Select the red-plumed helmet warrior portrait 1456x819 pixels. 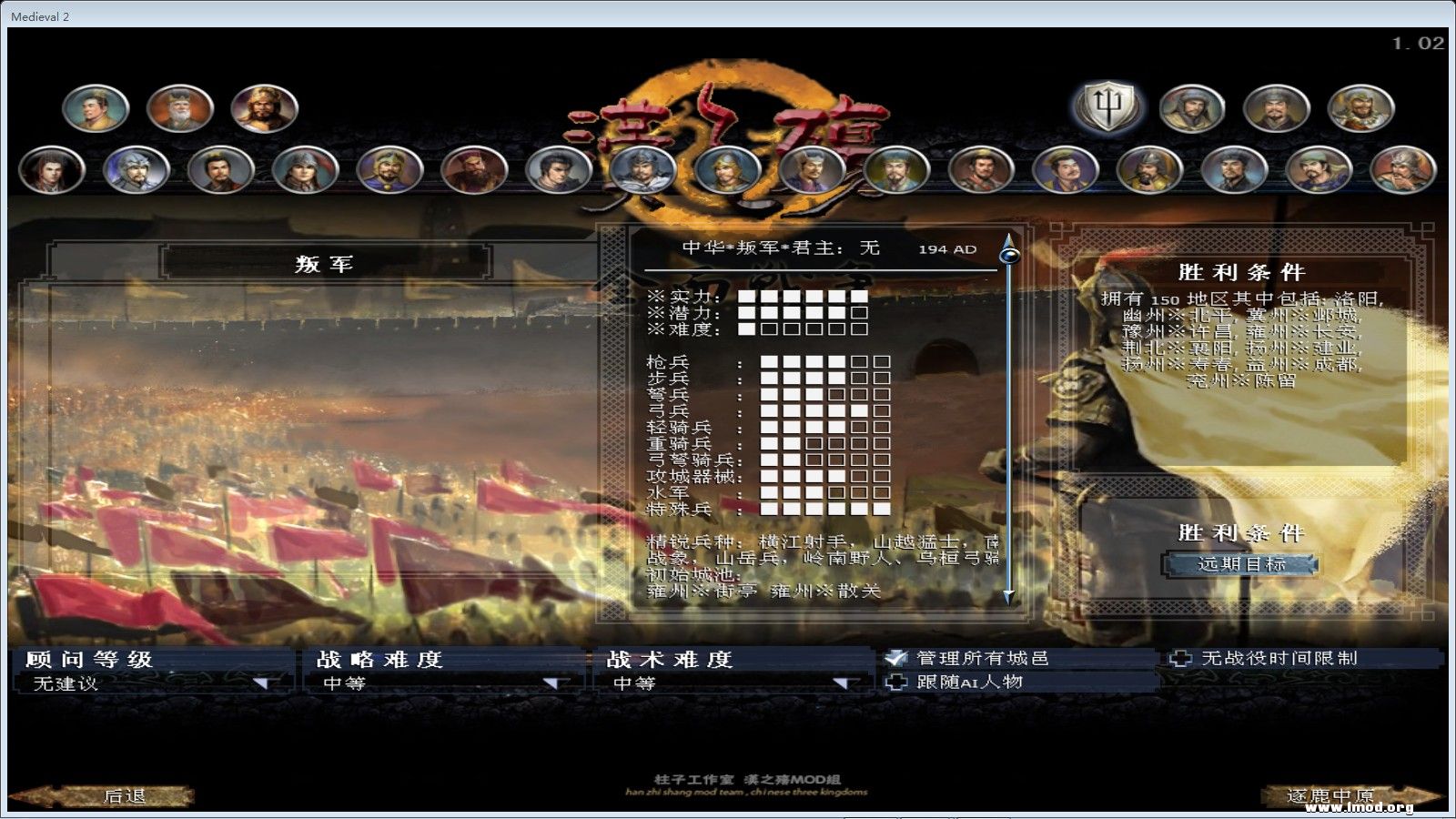click(x=1403, y=169)
